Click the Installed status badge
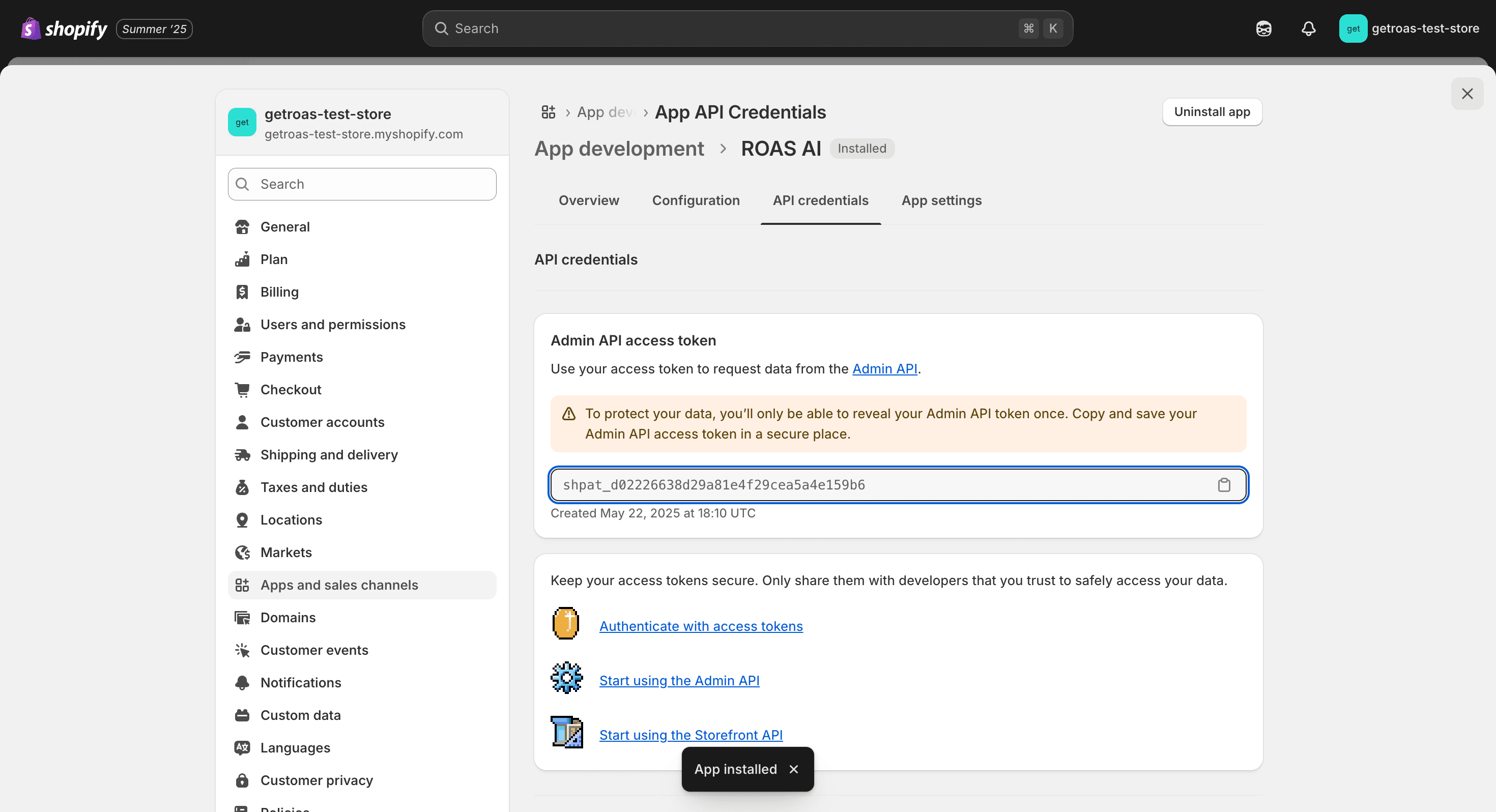 [862, 149]
